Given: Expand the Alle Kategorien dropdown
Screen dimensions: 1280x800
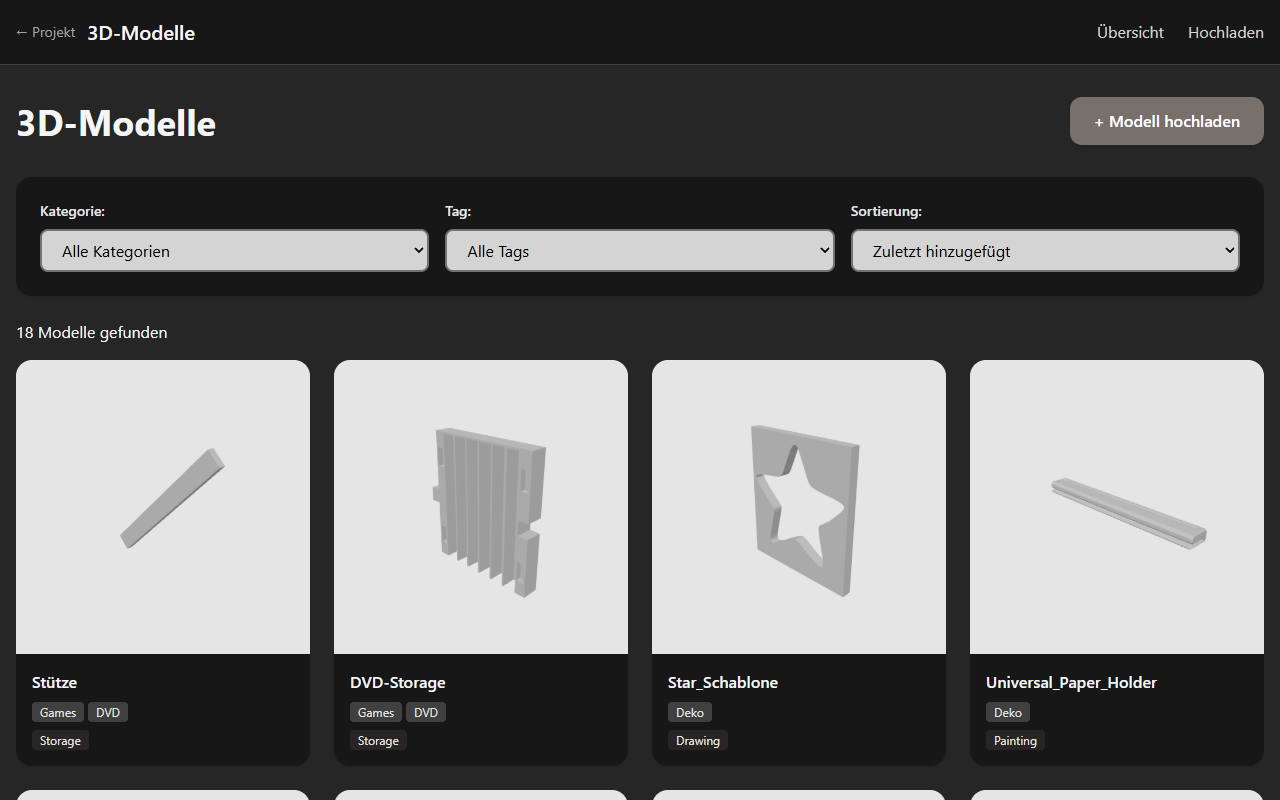Looking at the screenshot, I should [234, 251].
